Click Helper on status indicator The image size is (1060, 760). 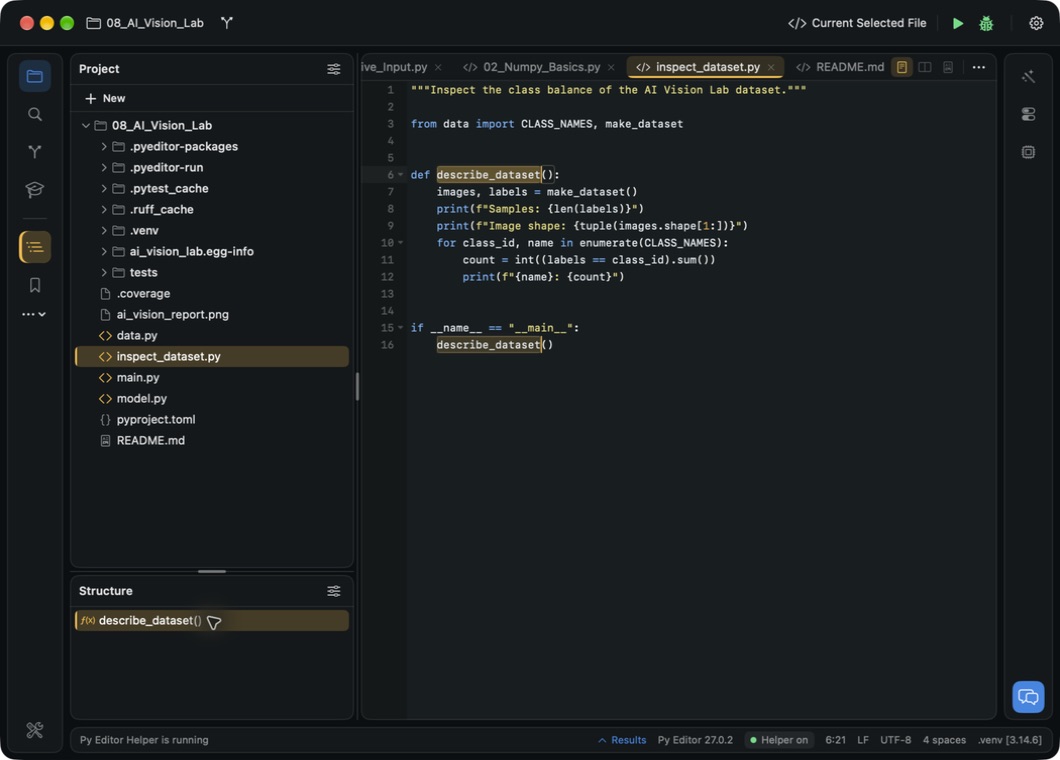pyautogui.click(x=779, y=740)
